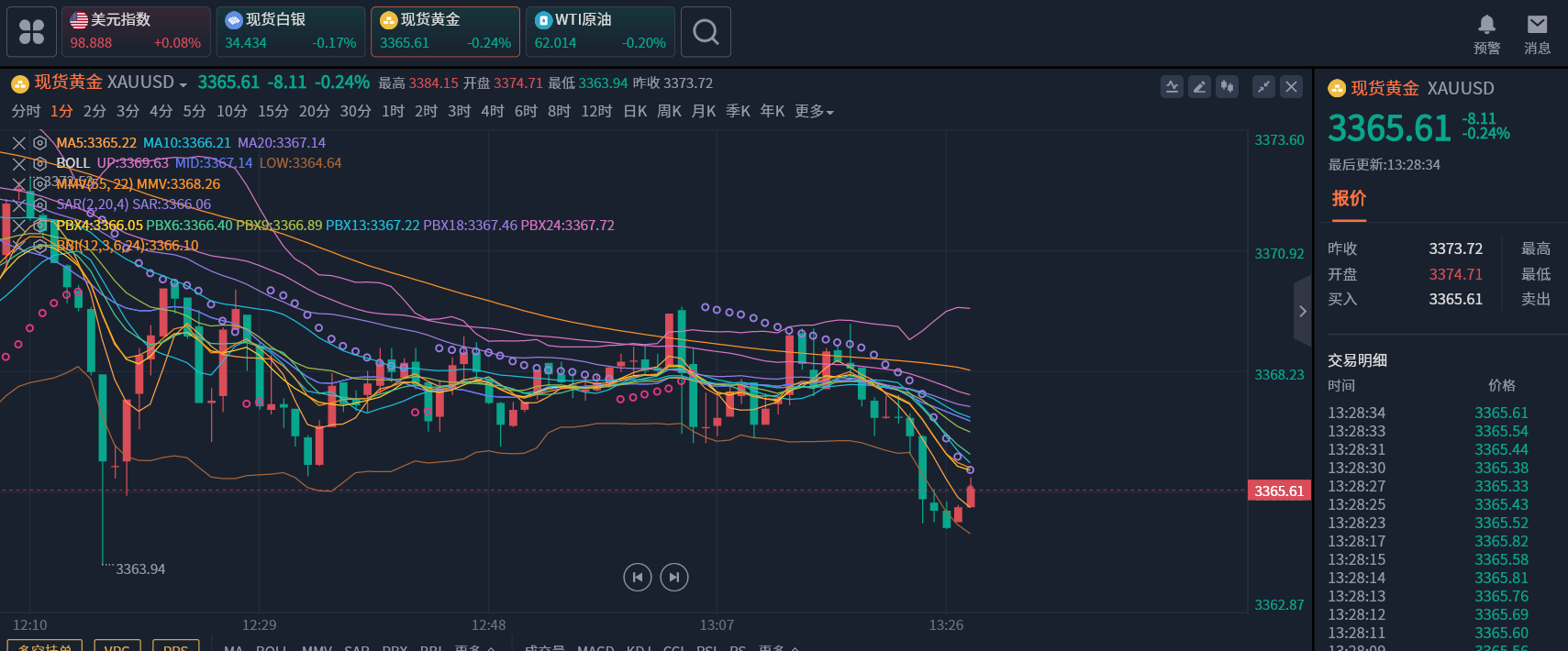The height and width of the screenshot is (651, 1568).
Task: Click the 昨收 value 3373.72 in quote panel
Action: click(1455, 248)
